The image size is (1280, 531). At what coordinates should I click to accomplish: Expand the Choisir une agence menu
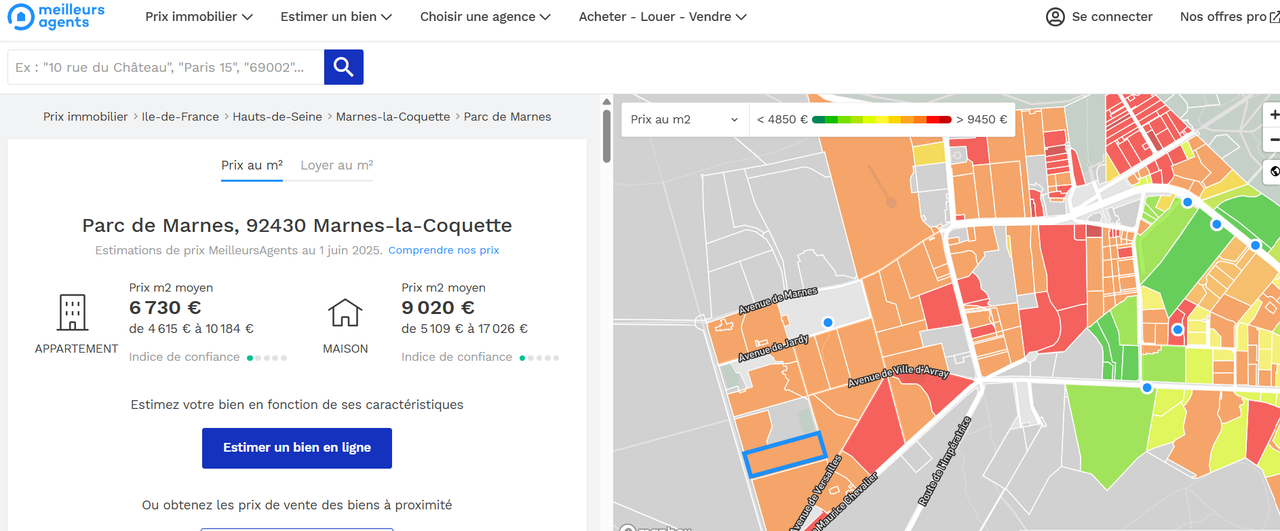click(485, 17)
